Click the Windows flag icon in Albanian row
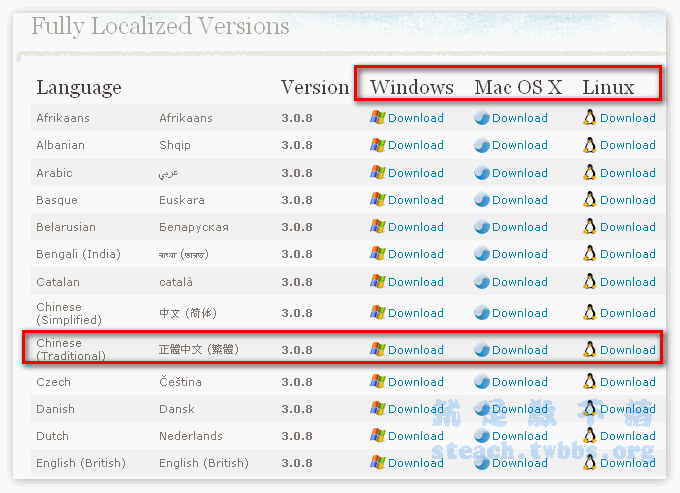The height and width of the screenshot is (493, 680). pyautogui.click(x=377, y=145)
